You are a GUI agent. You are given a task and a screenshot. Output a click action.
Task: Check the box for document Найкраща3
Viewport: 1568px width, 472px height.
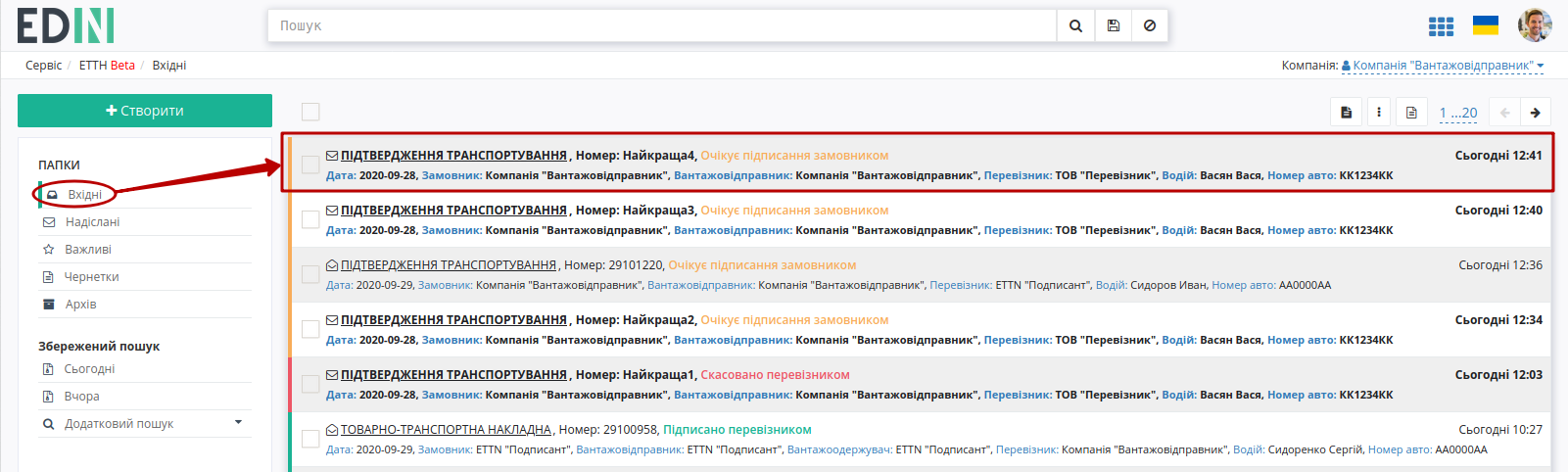coord(310,219)
